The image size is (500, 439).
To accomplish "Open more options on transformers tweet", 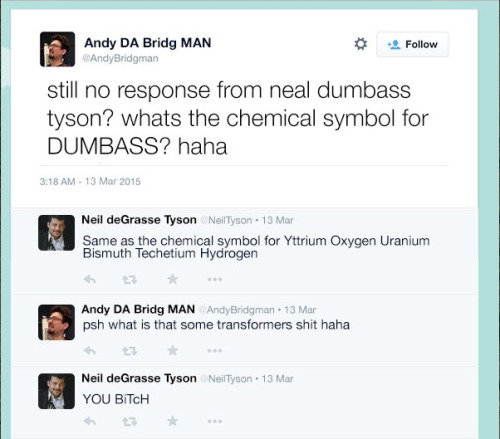I will [215, 351].
